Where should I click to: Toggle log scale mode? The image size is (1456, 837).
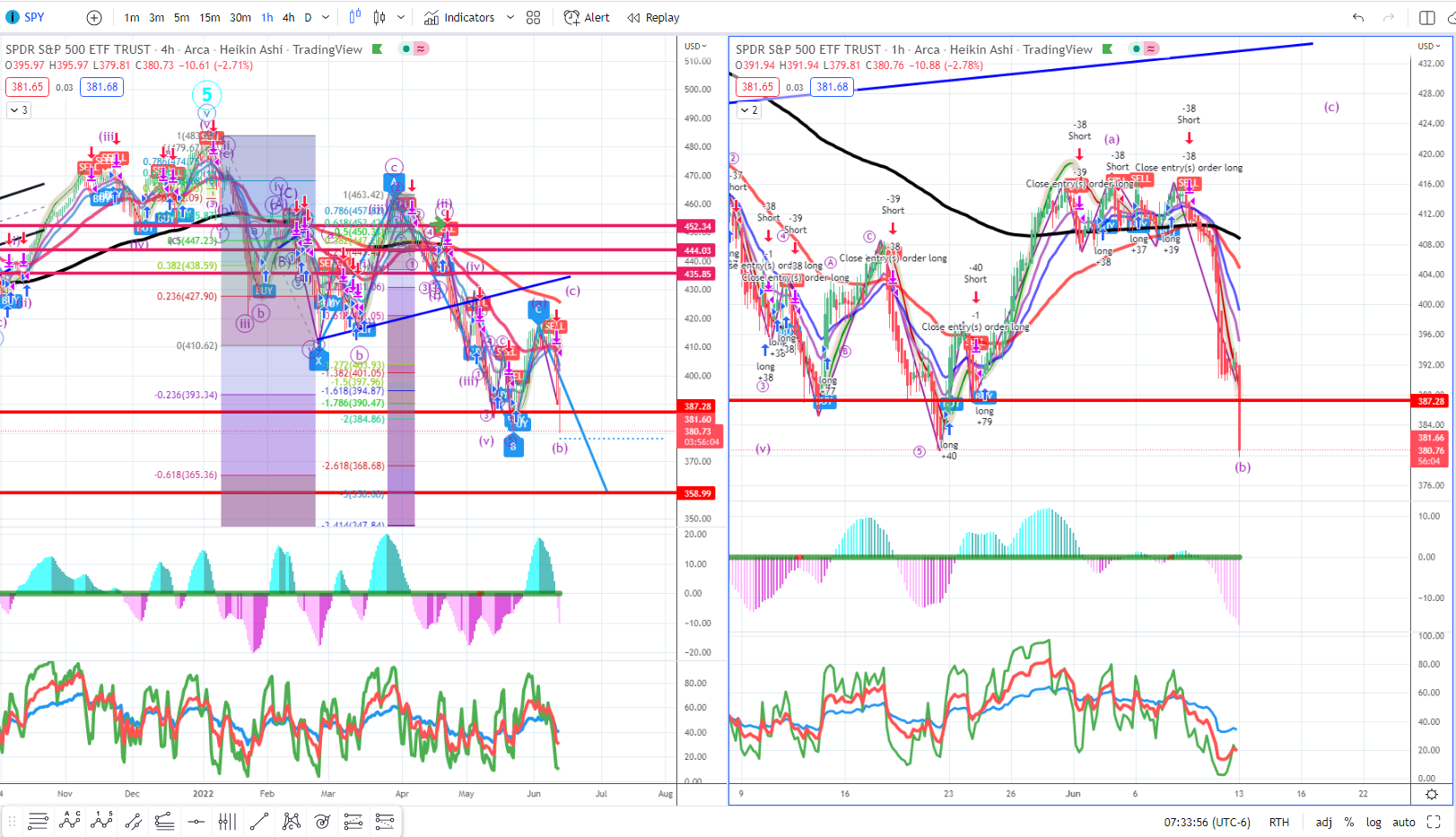click(x=1373, y=822)
